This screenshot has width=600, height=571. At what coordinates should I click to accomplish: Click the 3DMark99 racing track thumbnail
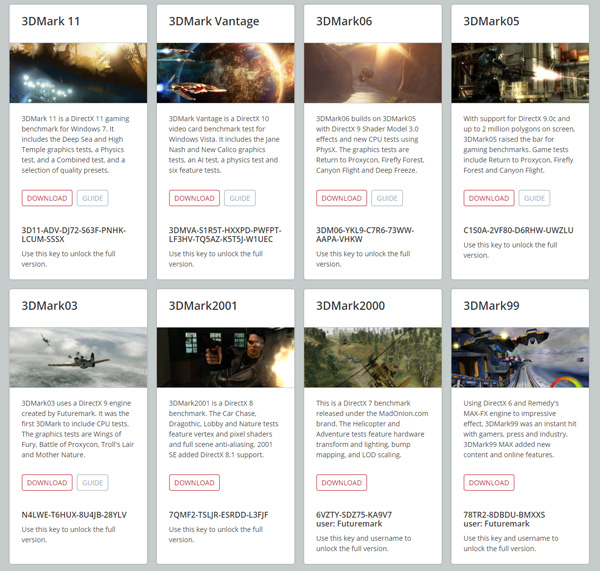click(x=520, y=357)
